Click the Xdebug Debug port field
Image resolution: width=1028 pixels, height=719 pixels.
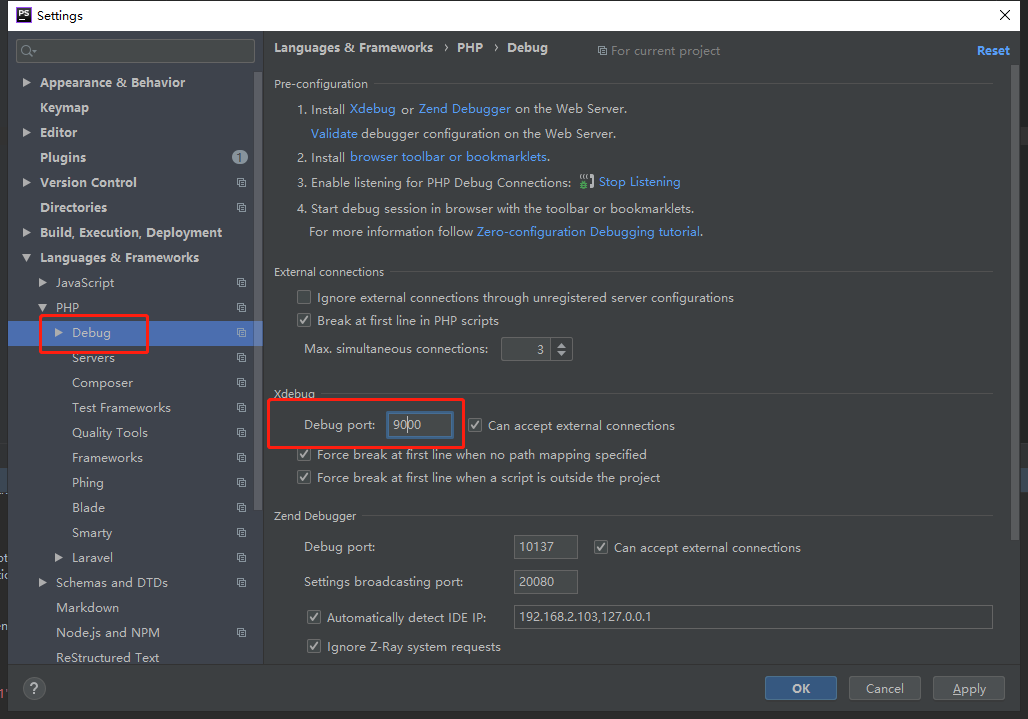(419, 425)
